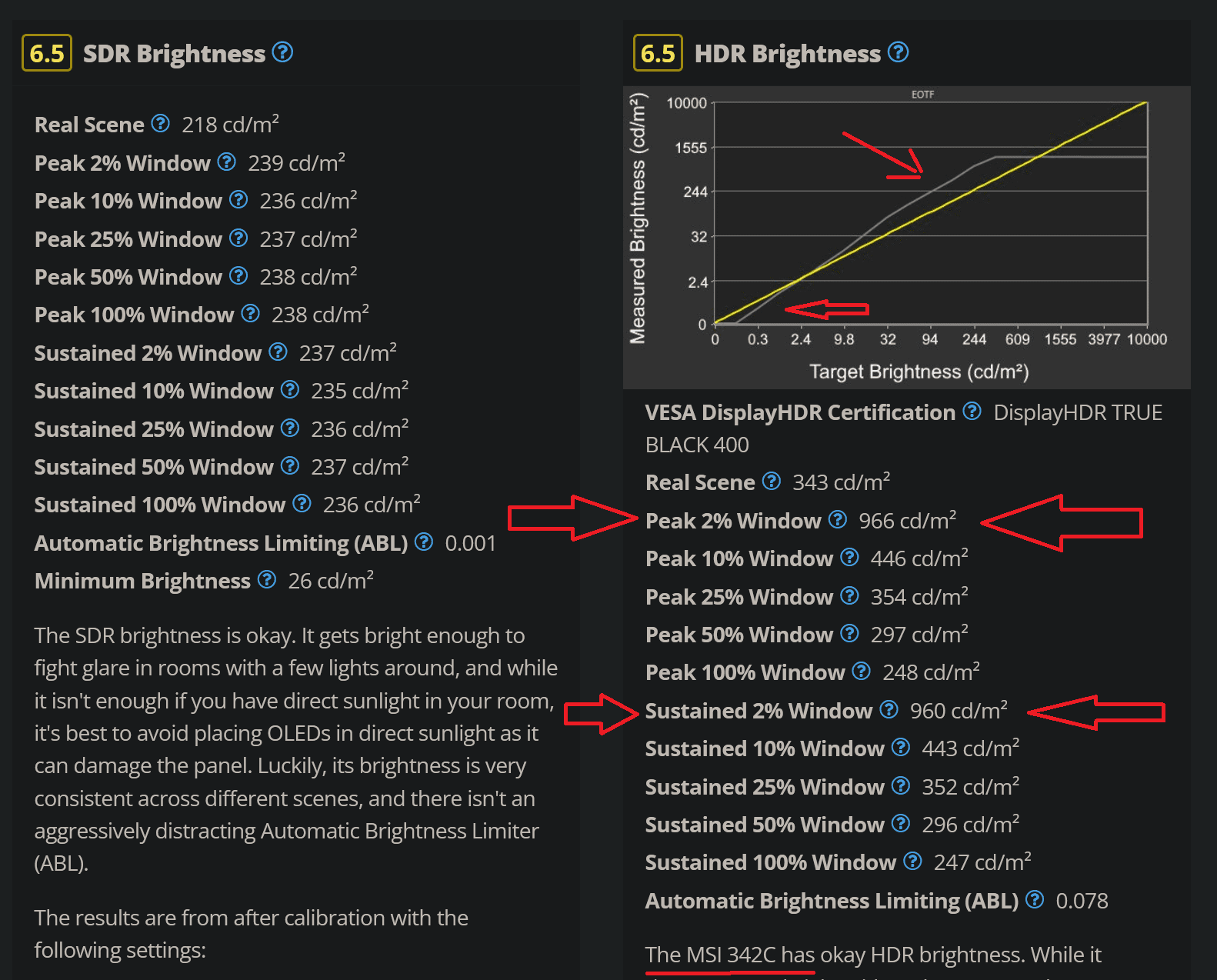Click the DisplayHDR TRUE BLACK 400 text
Image resolution: width=1217 pixels, height=980 pixels.
point(904,428)
